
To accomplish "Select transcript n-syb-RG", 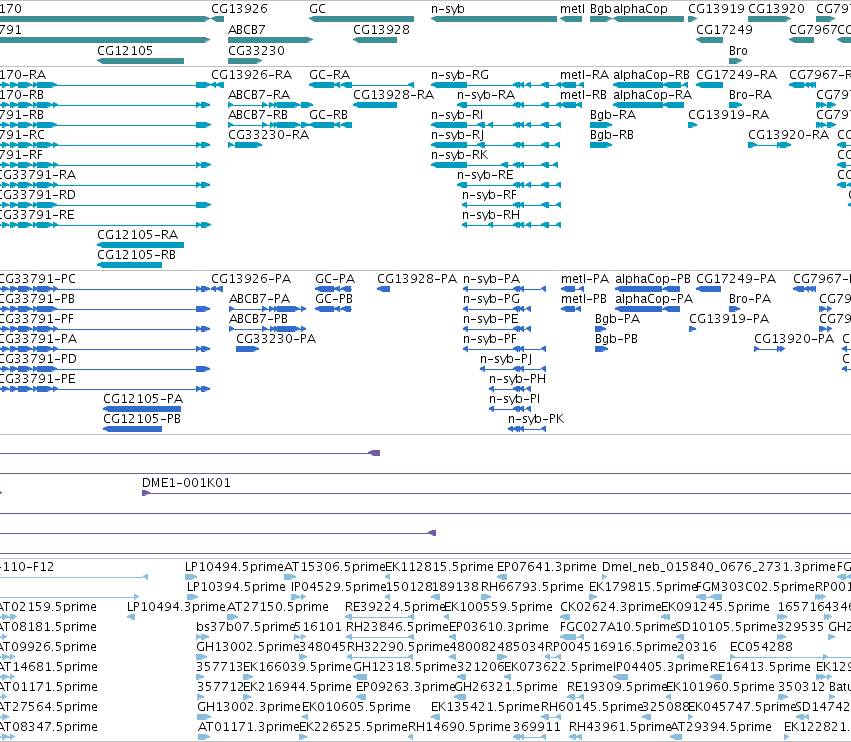I will [x=460, y=75].
